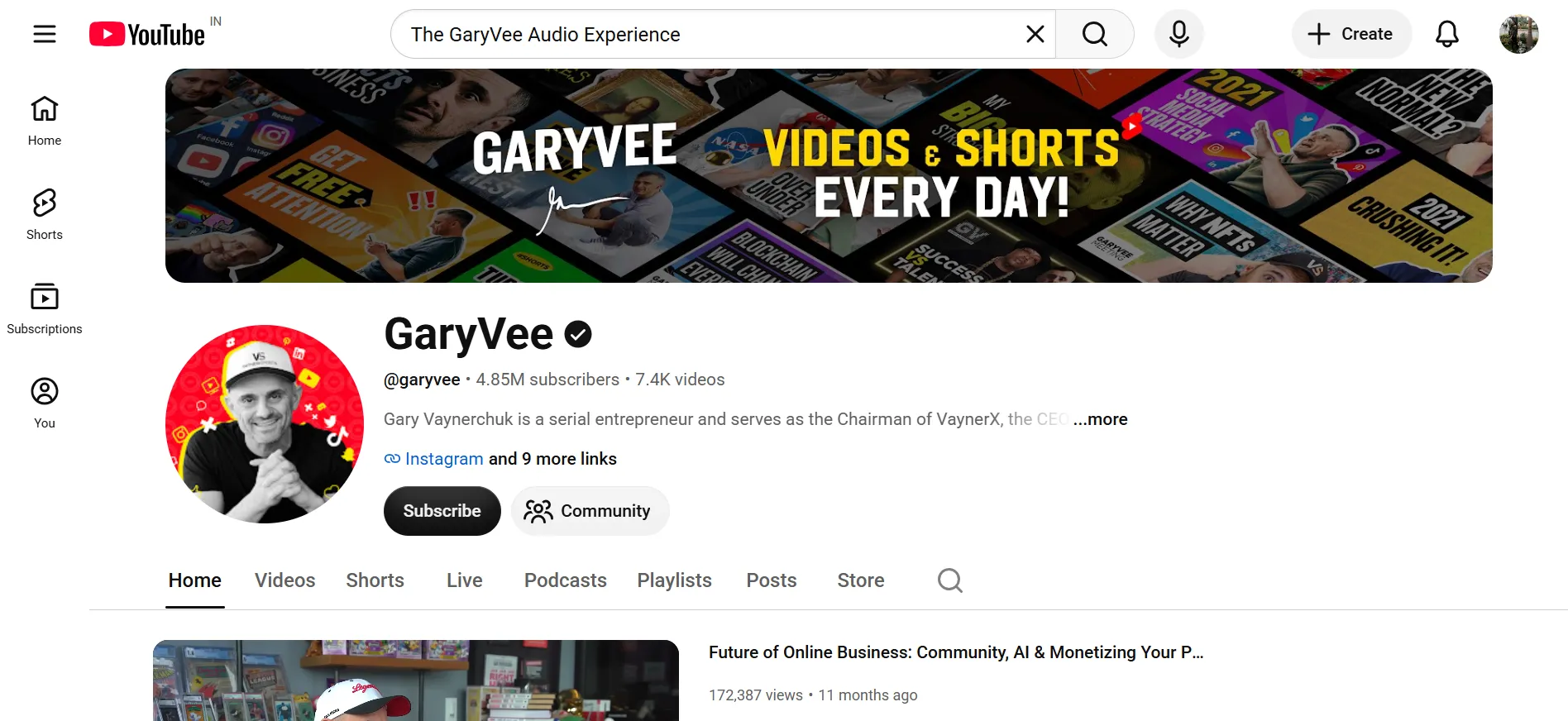Click the 4.85M subscribers text
Image resolution: width=1568 pixels, height=721 pixels.
point(547,380)
